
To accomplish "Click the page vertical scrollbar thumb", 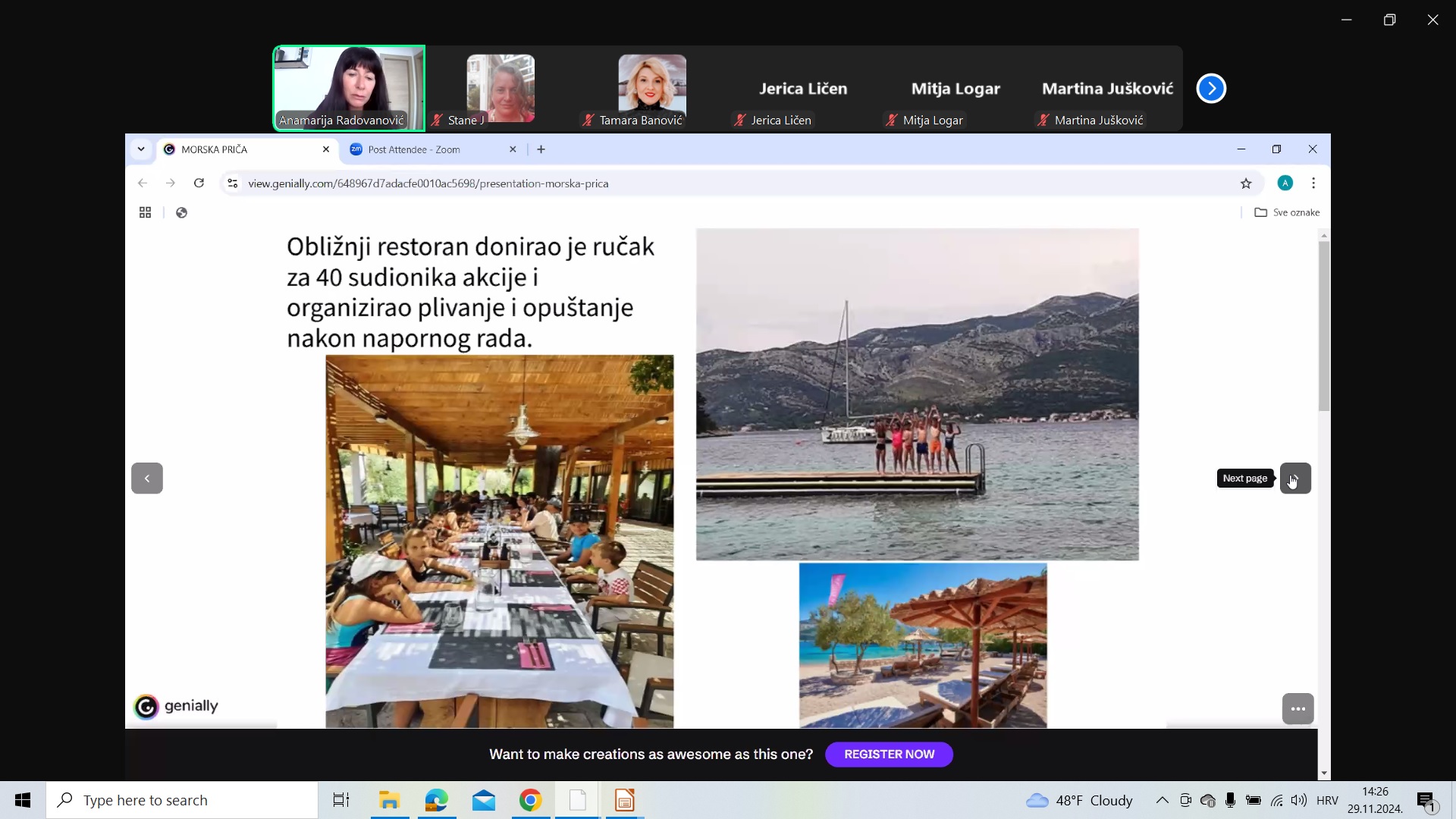I will point(1324,326).
